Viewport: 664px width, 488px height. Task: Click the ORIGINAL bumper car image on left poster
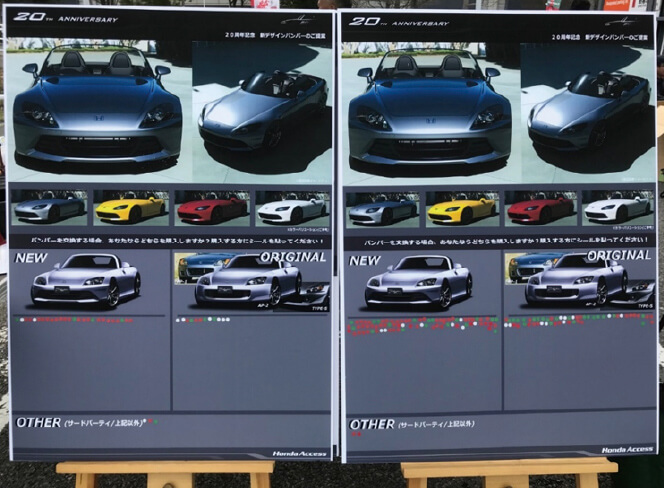click(x=248, y=281)
